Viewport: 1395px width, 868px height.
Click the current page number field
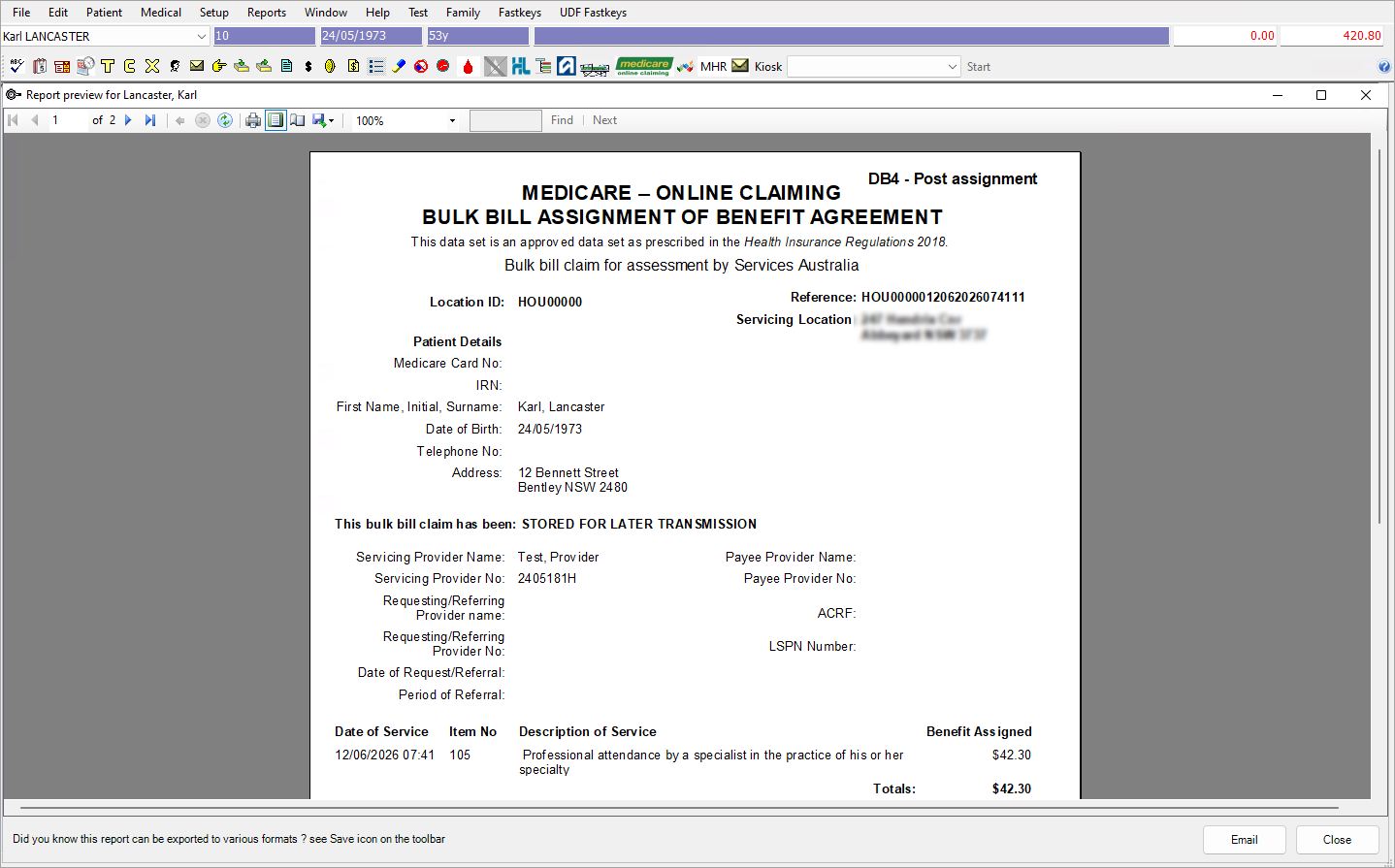[67, 120]
